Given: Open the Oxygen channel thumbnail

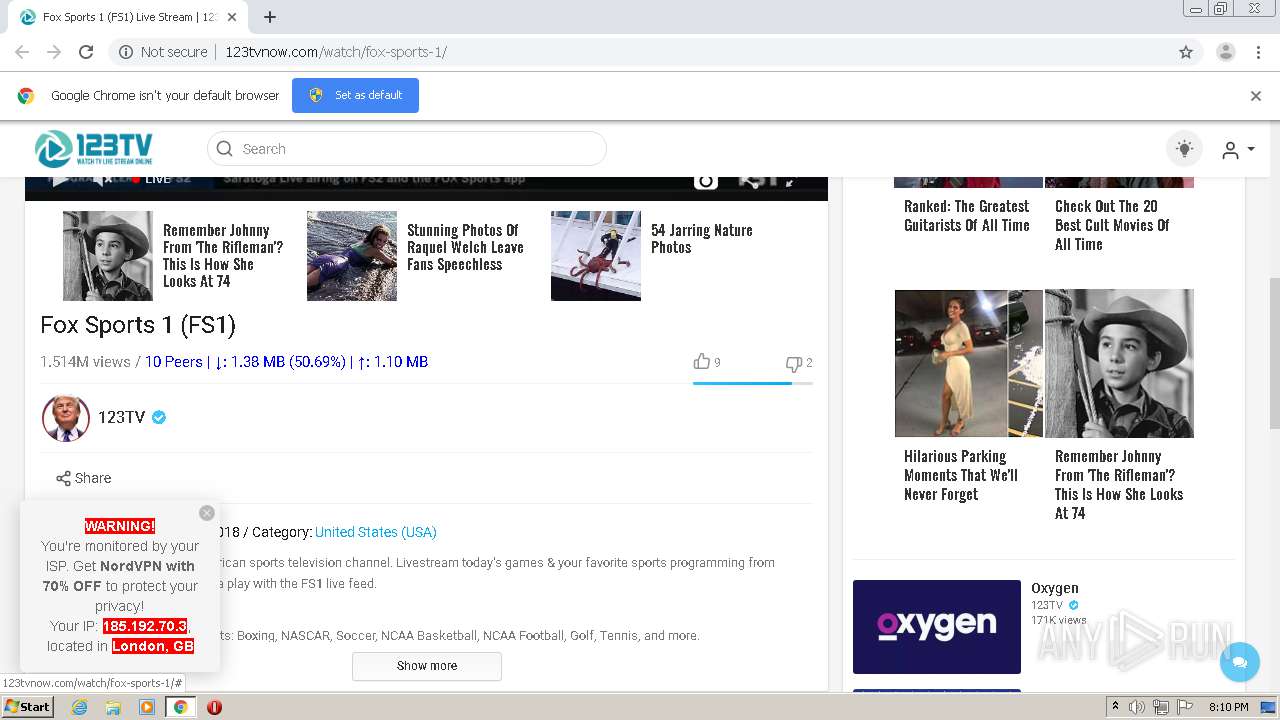Looking at the screenshot, I should pyautogui.click(x=937, y=627).
